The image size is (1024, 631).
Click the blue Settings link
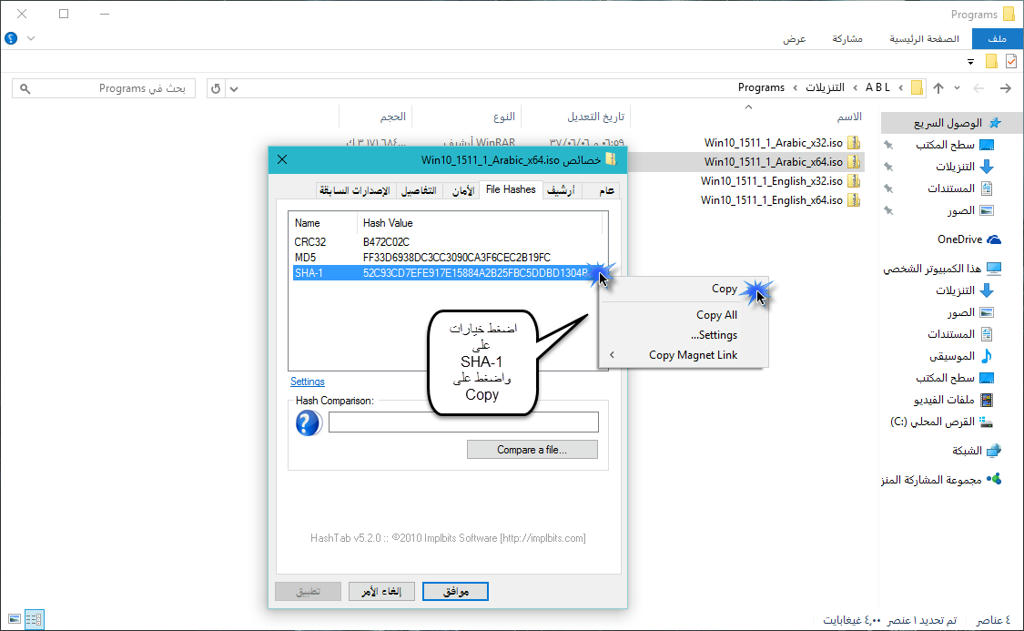pos(307,381)
